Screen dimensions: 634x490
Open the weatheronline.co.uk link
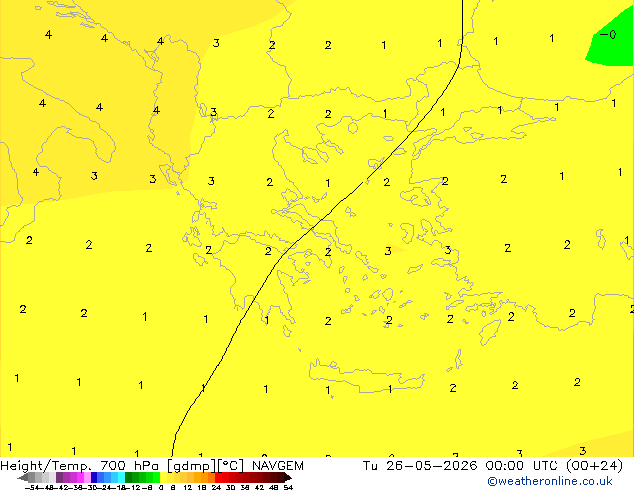pos(550,481)
